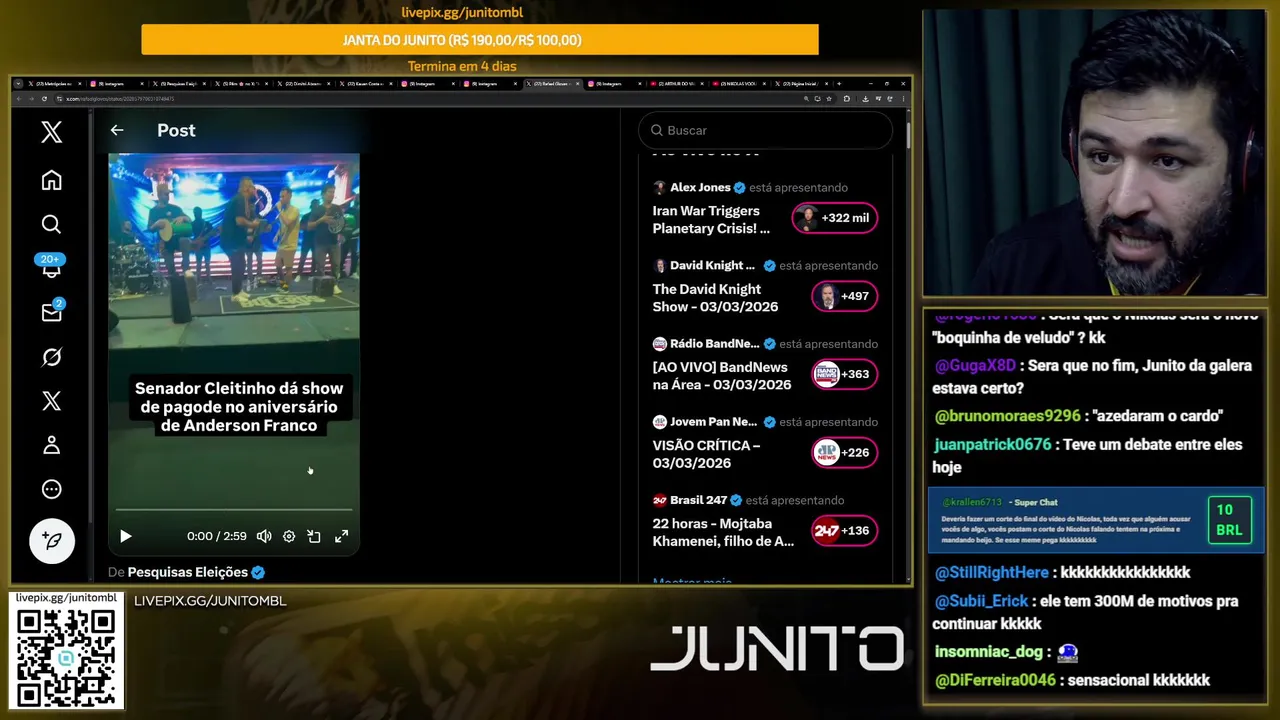The image size is (1280, 720).
Task: Seek on the video progress bar
Action: coord(234,510)
